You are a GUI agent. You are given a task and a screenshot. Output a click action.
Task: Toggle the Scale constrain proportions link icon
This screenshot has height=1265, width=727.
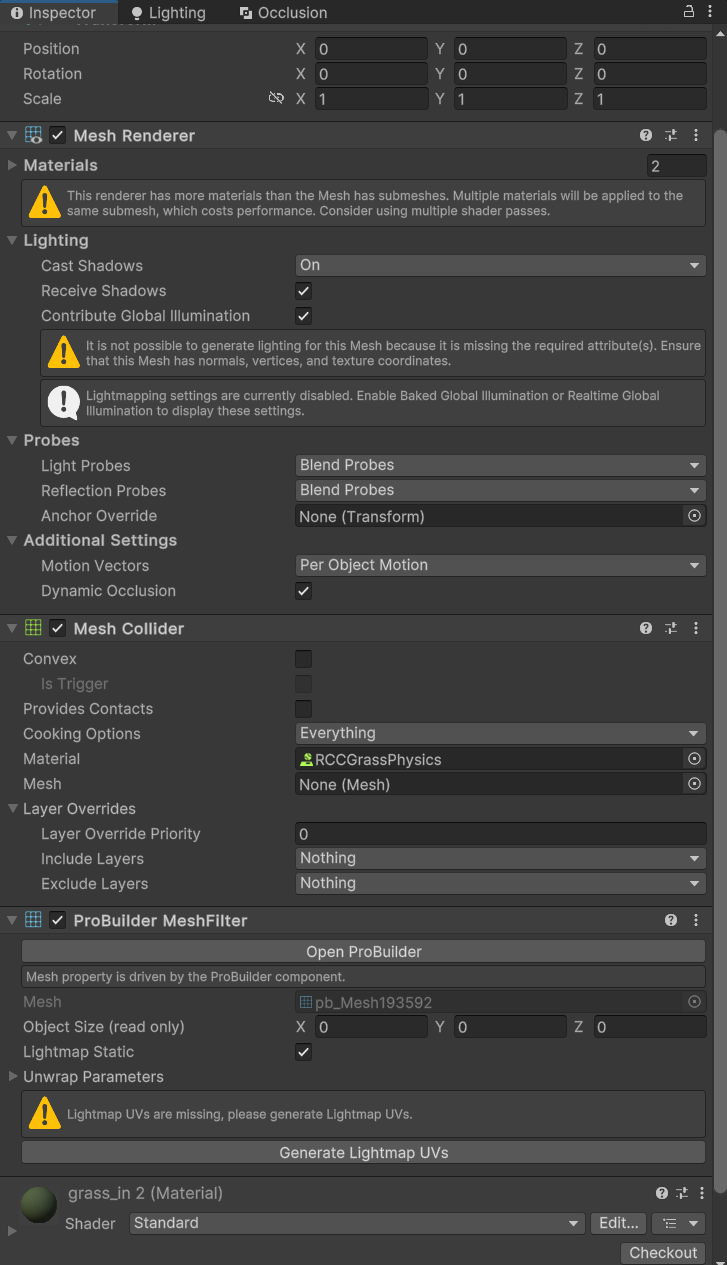pyautogui.click(x=276, y=99)
